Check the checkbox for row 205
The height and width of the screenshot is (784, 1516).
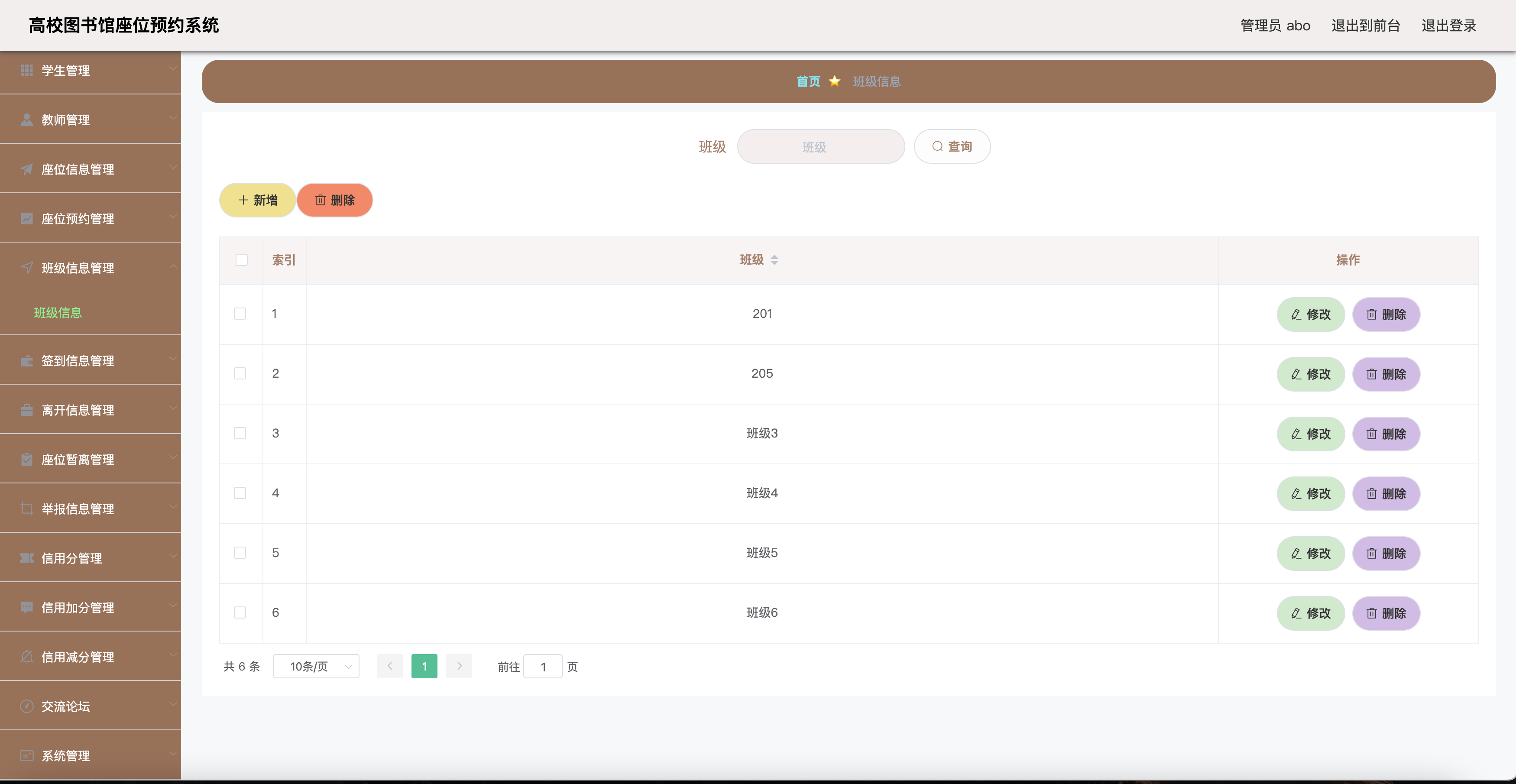pyautogui.click(x=240, y=374)
